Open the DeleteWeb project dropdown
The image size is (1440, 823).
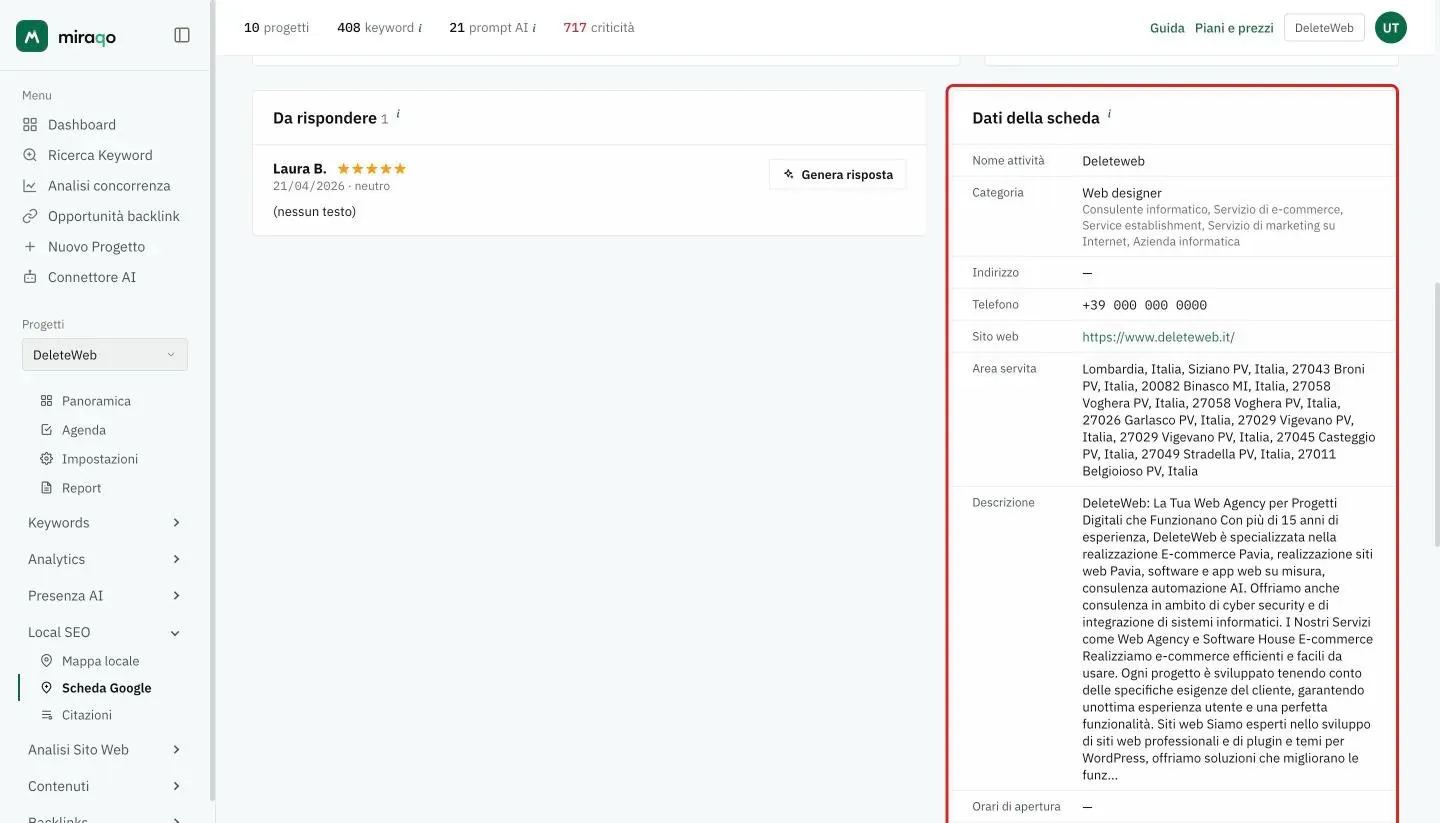105,355
